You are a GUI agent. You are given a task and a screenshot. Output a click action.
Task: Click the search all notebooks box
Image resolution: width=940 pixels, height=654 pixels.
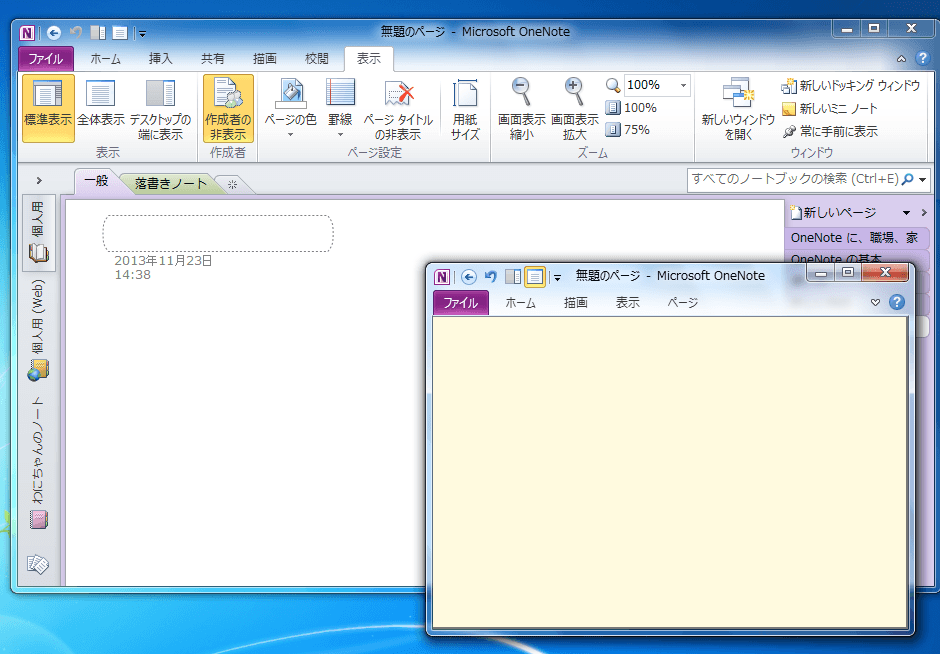pyautogui.click(x=795, y=179)
